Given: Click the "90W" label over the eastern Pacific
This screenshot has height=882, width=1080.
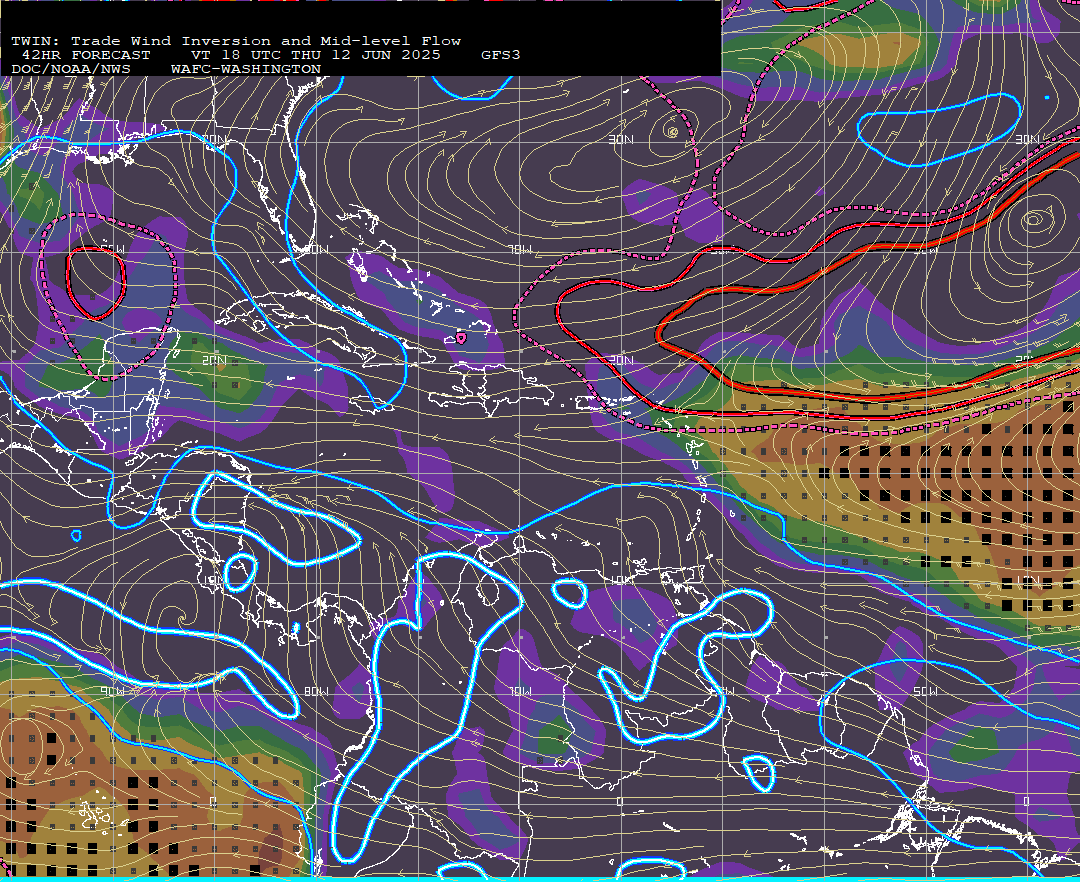Looking at the screenshot, I should pos(113,691).
